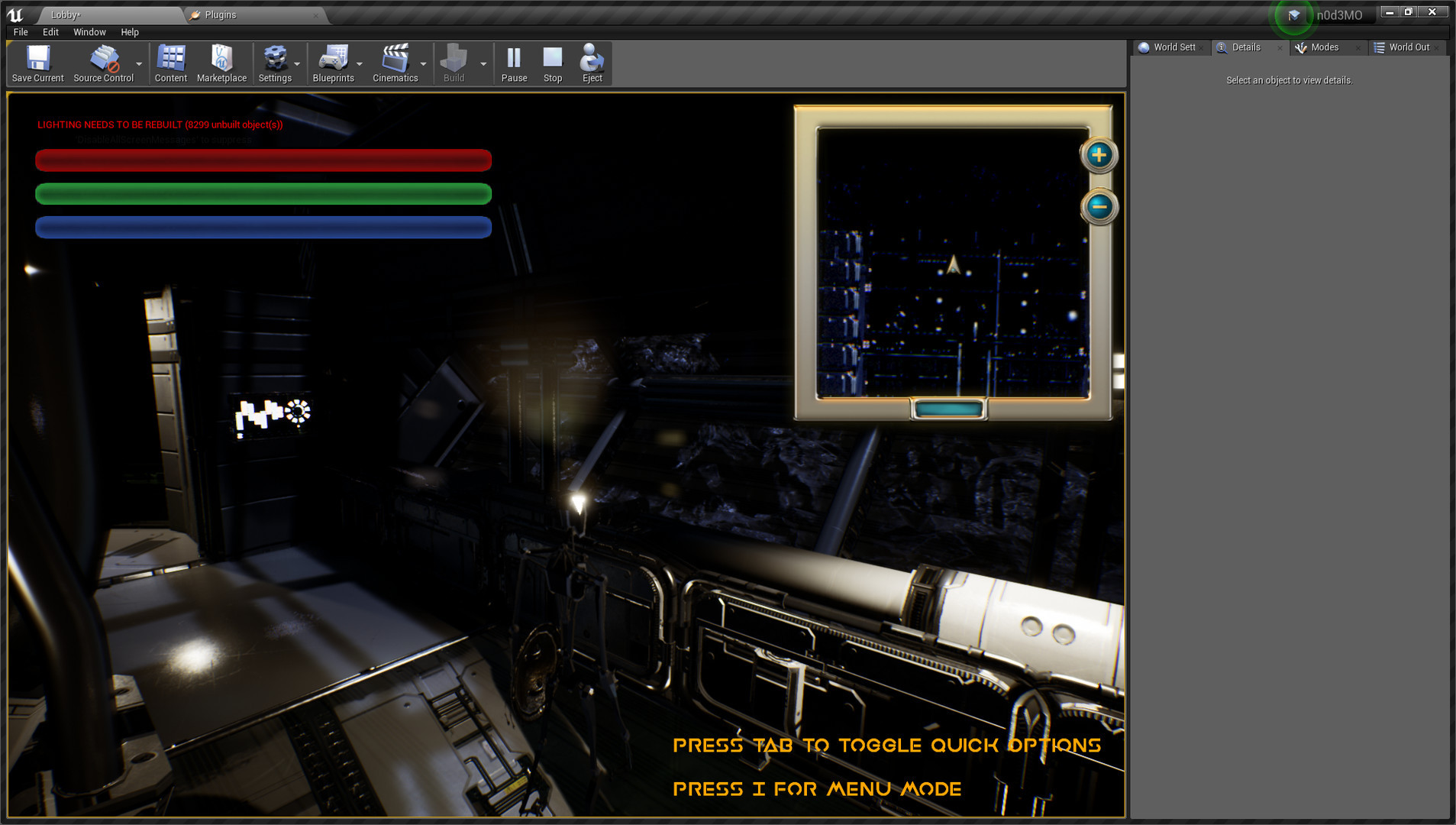Click the Build toolbar icon
Image resolution: width=1456 pixels, height=825 pixels.
pos(454,63)
